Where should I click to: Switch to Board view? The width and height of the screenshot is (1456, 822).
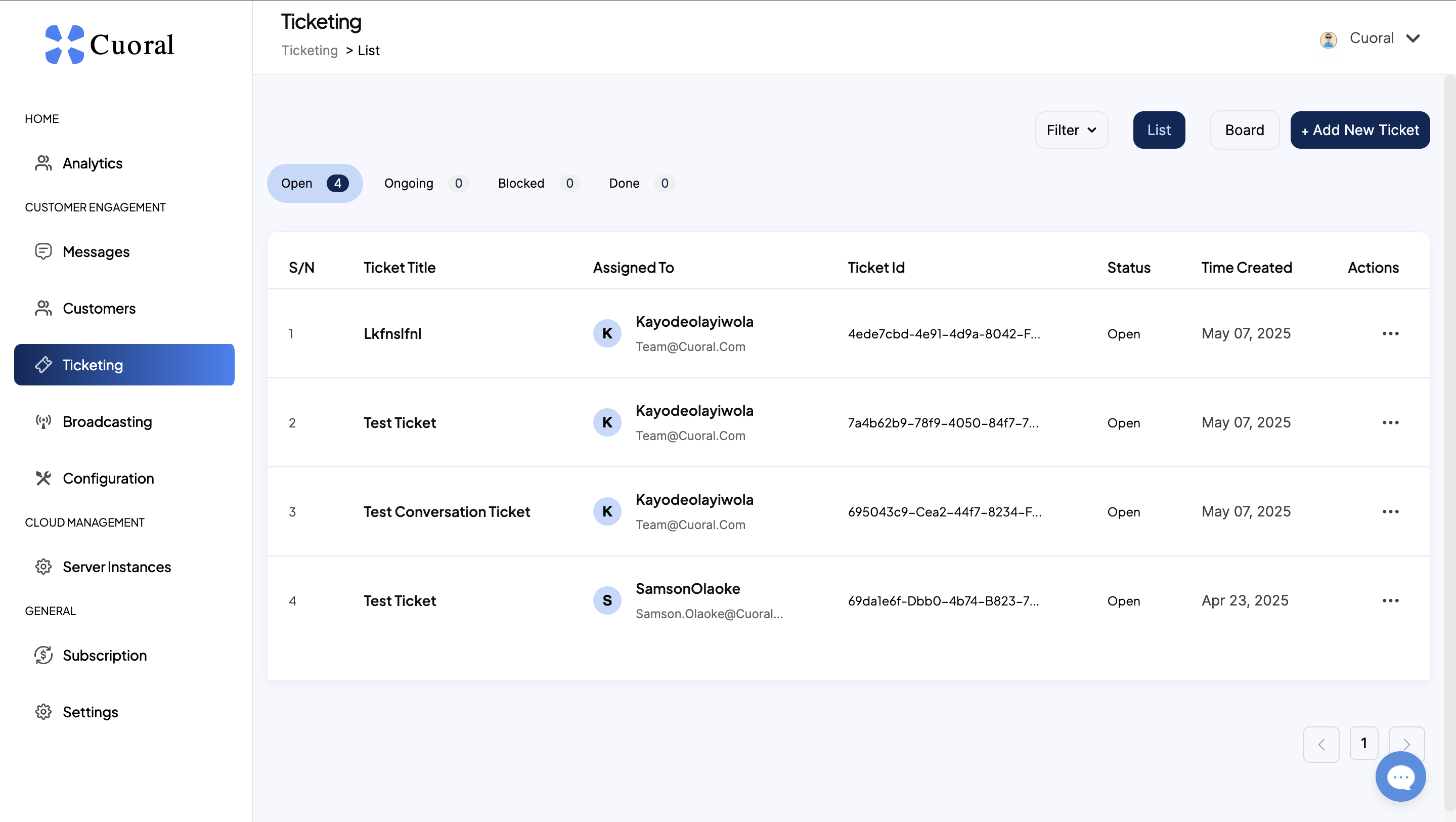(x=1244, y=130)
